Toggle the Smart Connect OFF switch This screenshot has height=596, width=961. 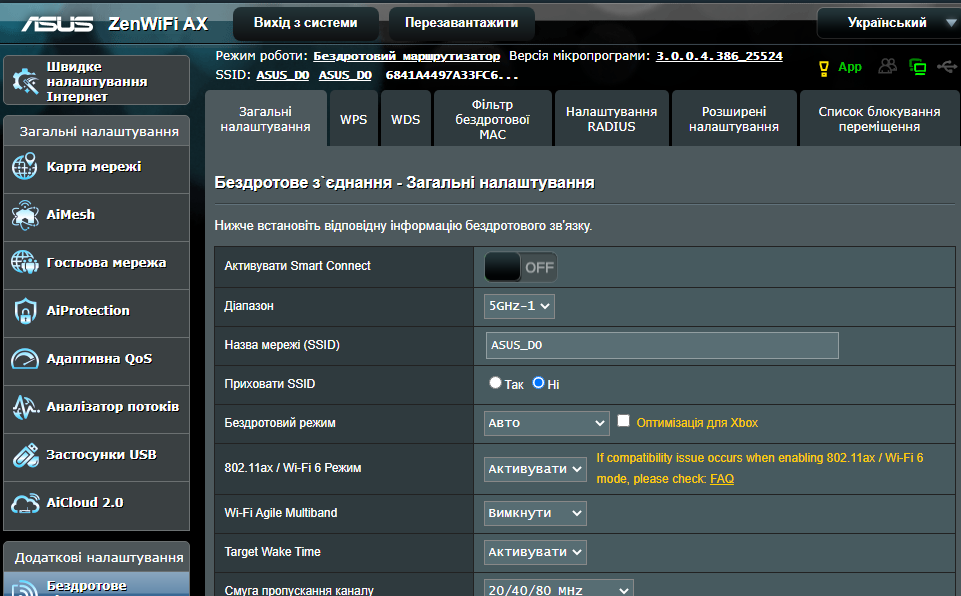click(521, 267)
